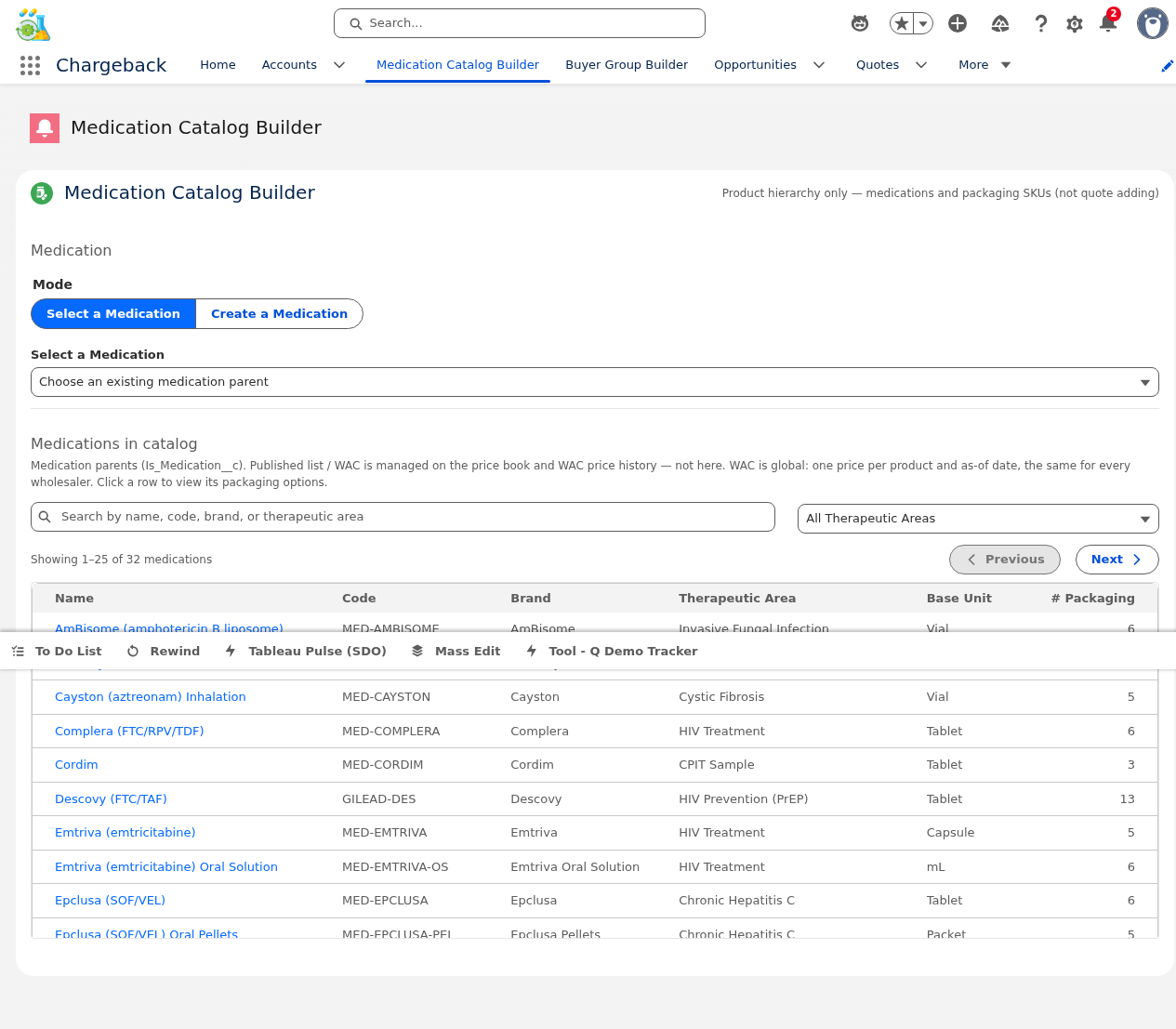
Task: Click the Q Demo Tracker lightning icon
Action: [x=532, y=652]
